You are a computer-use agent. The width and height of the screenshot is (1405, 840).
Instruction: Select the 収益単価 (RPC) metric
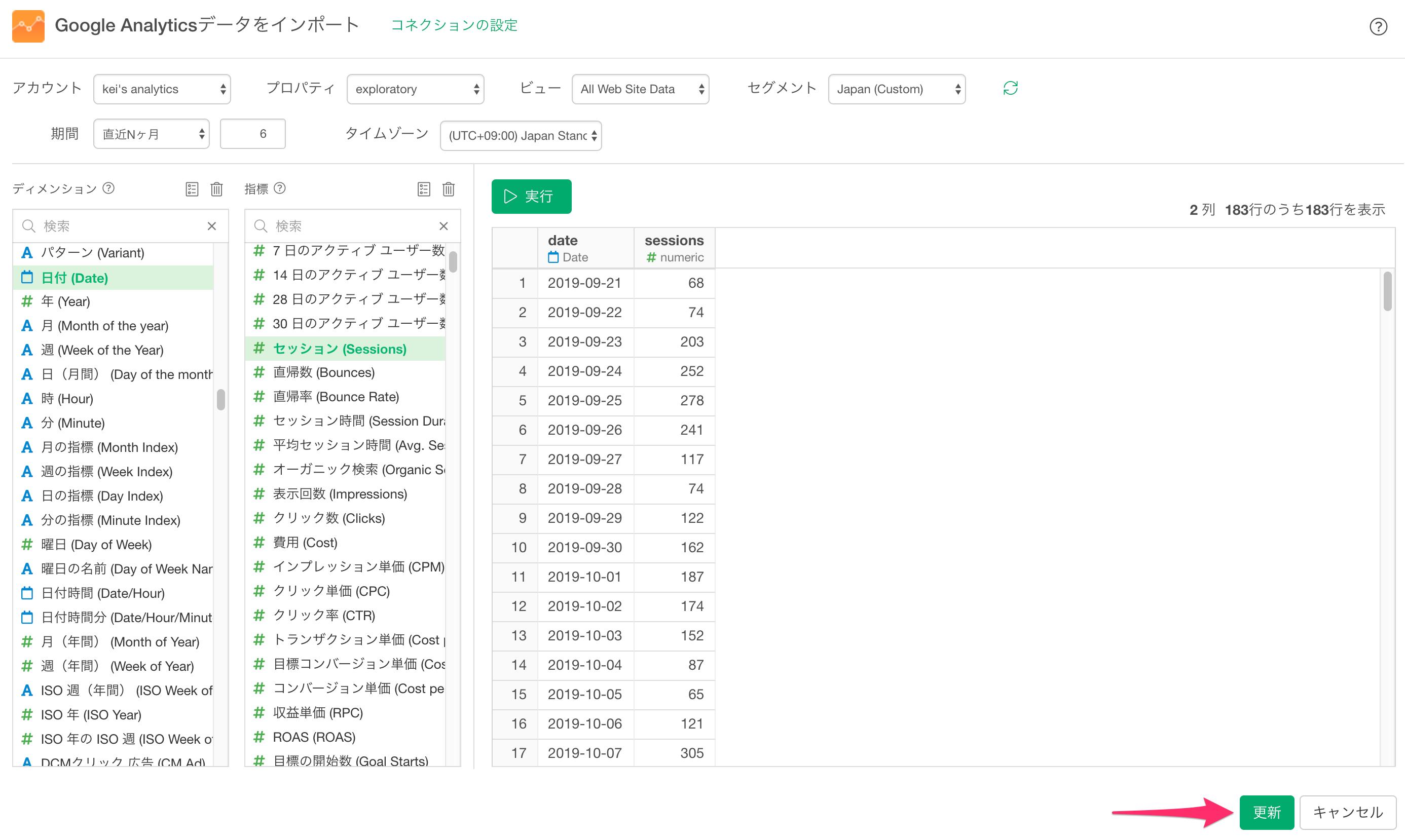346,713
